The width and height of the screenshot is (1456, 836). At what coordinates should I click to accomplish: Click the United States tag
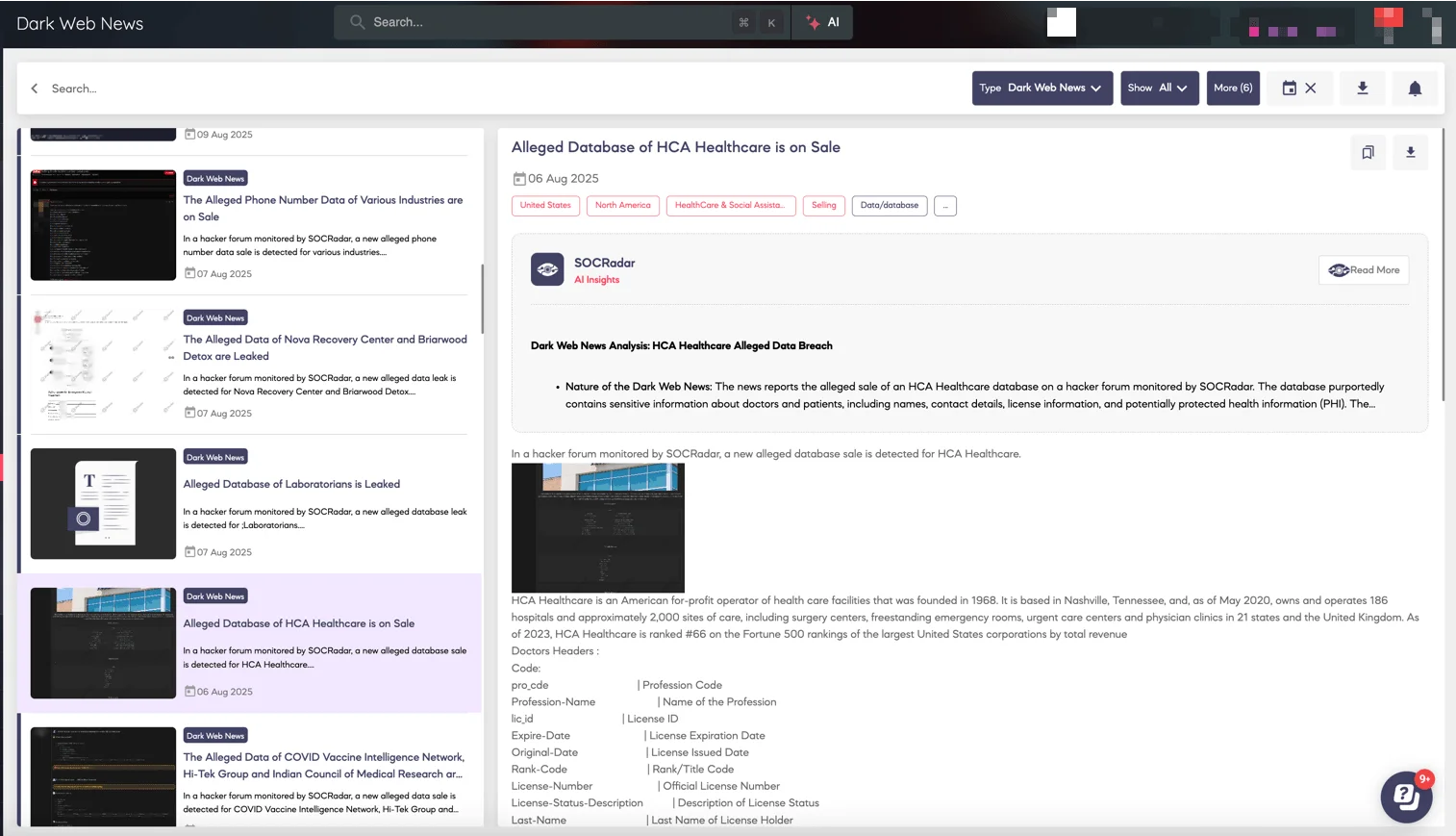[545, 206]
